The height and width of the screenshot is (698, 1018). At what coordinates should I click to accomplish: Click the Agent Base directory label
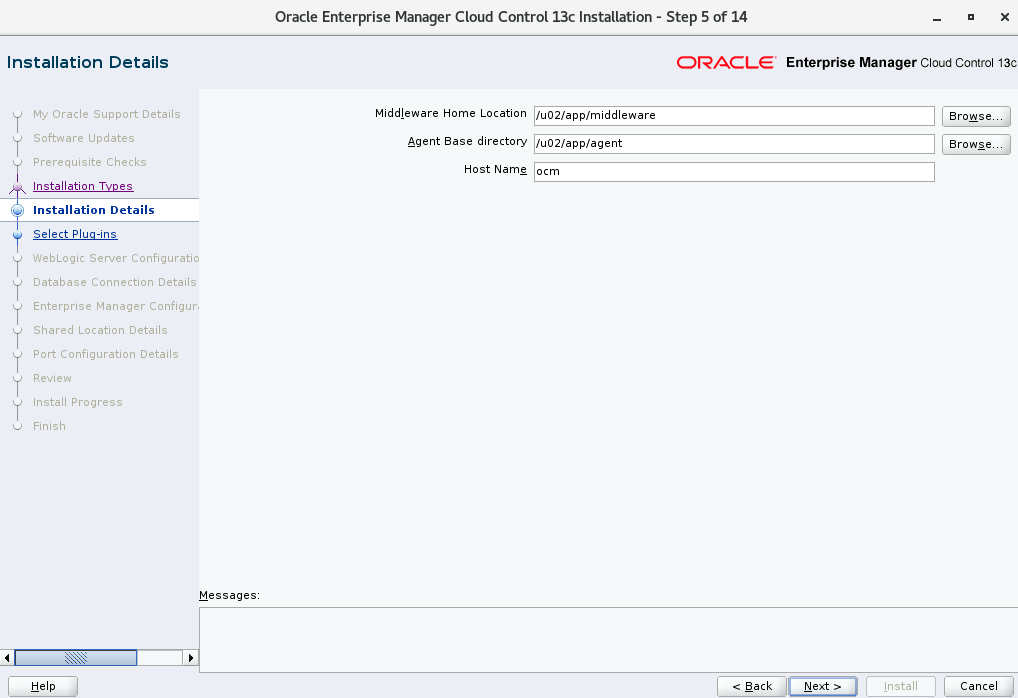pos(467,141)
